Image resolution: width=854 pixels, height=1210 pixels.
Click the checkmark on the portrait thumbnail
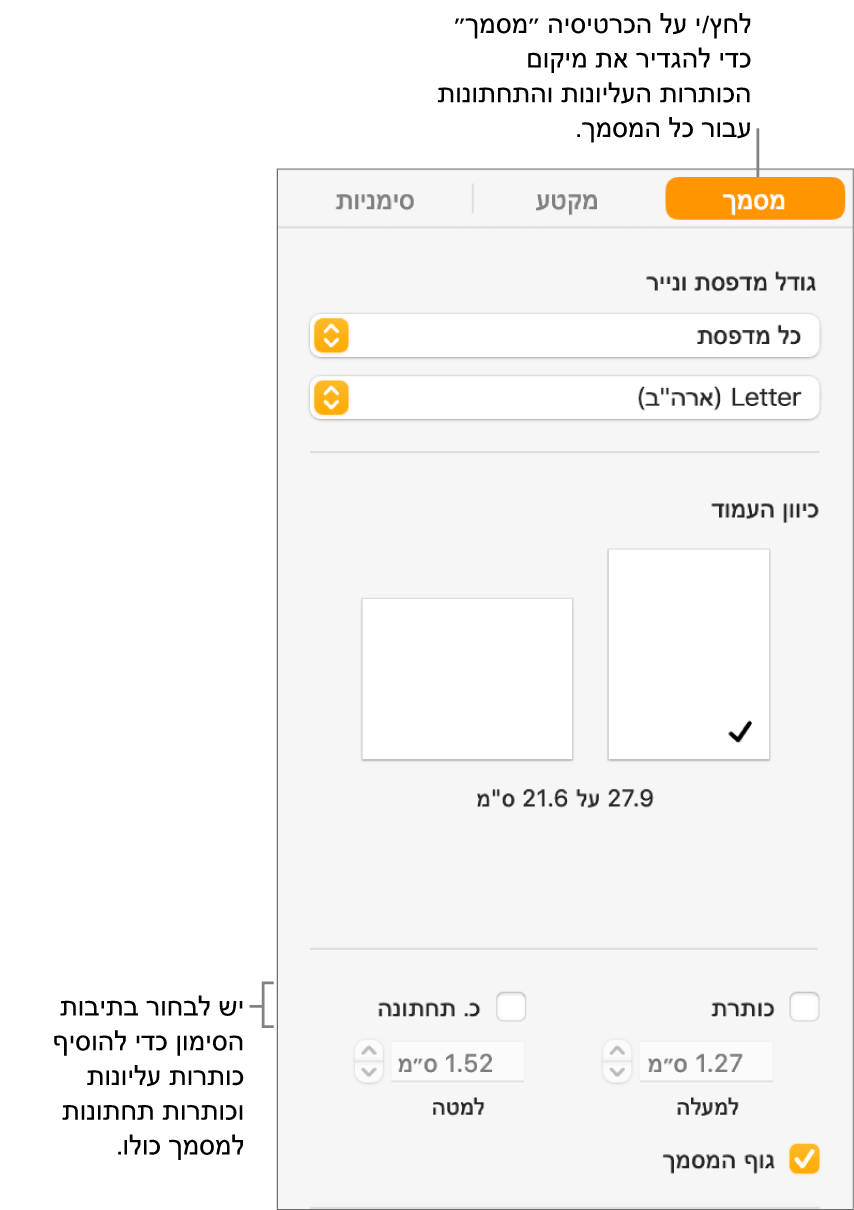click(740, 733)
